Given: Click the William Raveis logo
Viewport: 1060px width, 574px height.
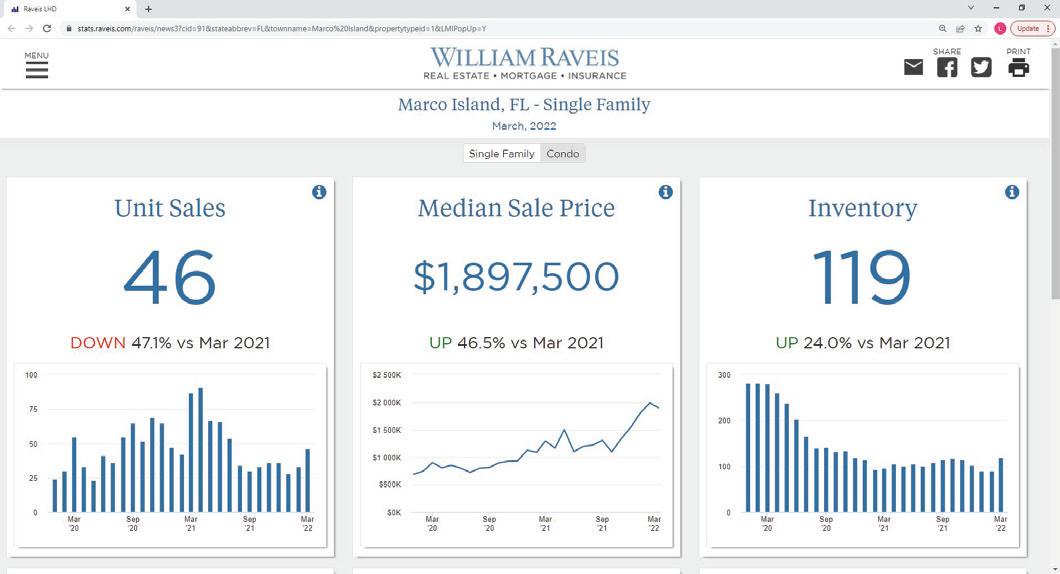Looking at the screenshot, I should coord(525,64).
